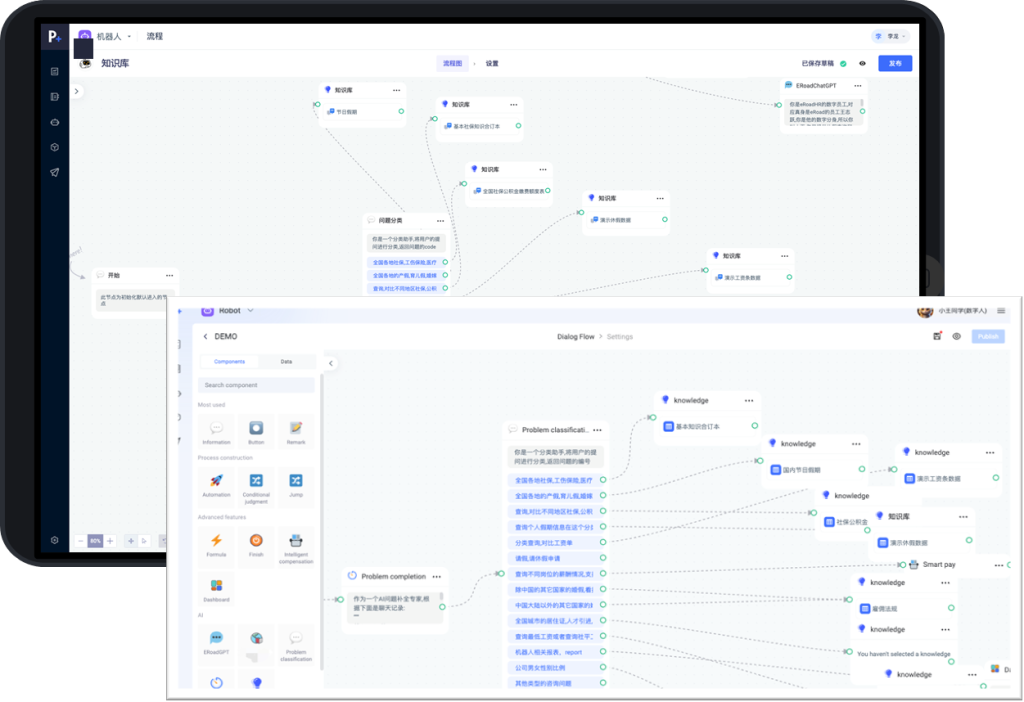Click the zoom-out minus control at bottom-left
The width and height of the screenshot is (1024, 702).
click(x=80, y=541)
